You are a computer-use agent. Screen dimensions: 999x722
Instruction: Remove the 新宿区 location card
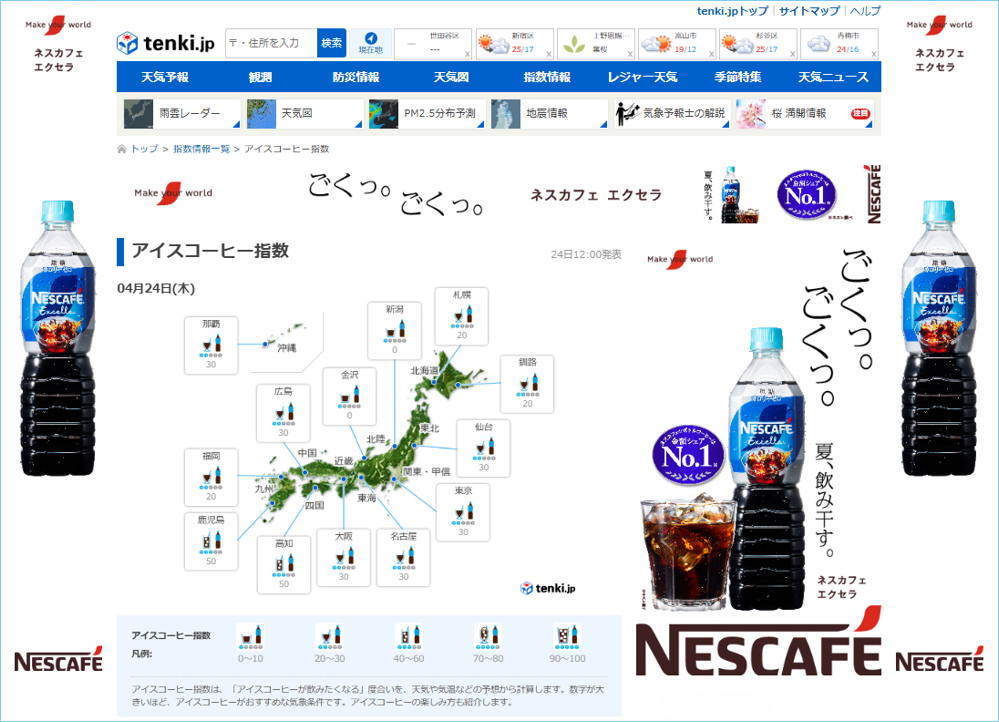[549, 54]
